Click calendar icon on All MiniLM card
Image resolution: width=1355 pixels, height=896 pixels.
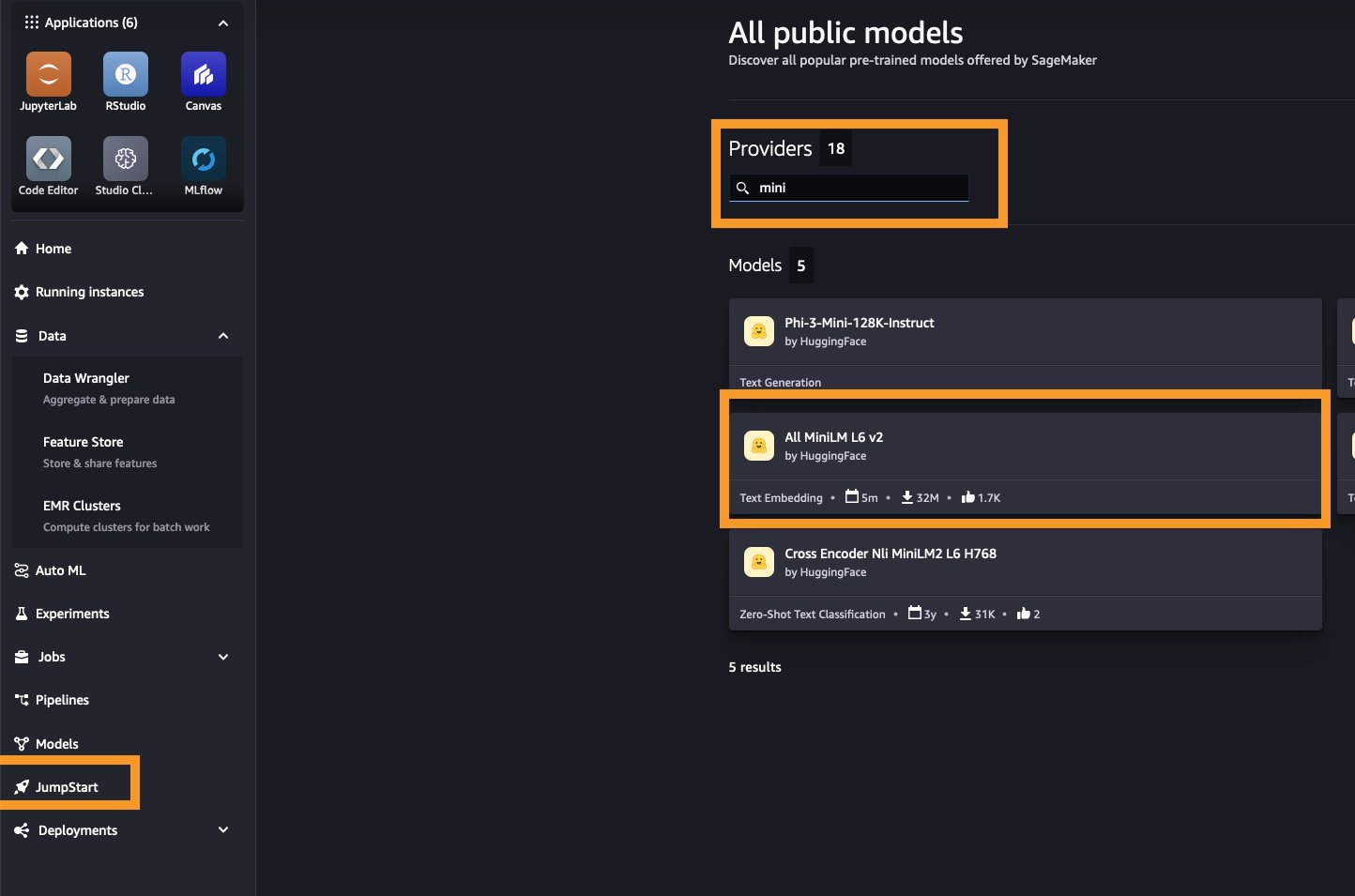click(x=852, y=496)
